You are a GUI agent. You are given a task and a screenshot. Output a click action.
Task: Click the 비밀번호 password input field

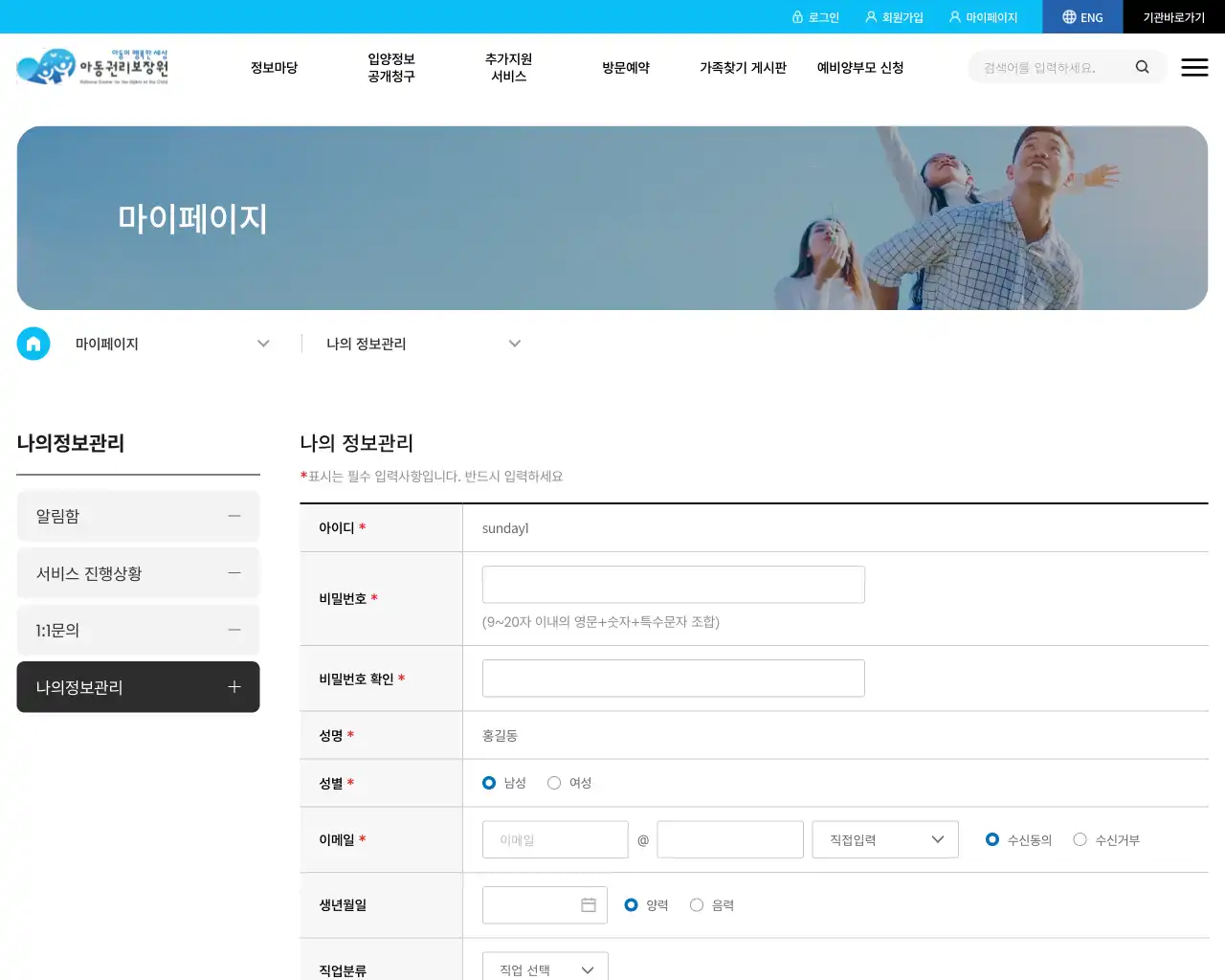(x=673, y=584)
